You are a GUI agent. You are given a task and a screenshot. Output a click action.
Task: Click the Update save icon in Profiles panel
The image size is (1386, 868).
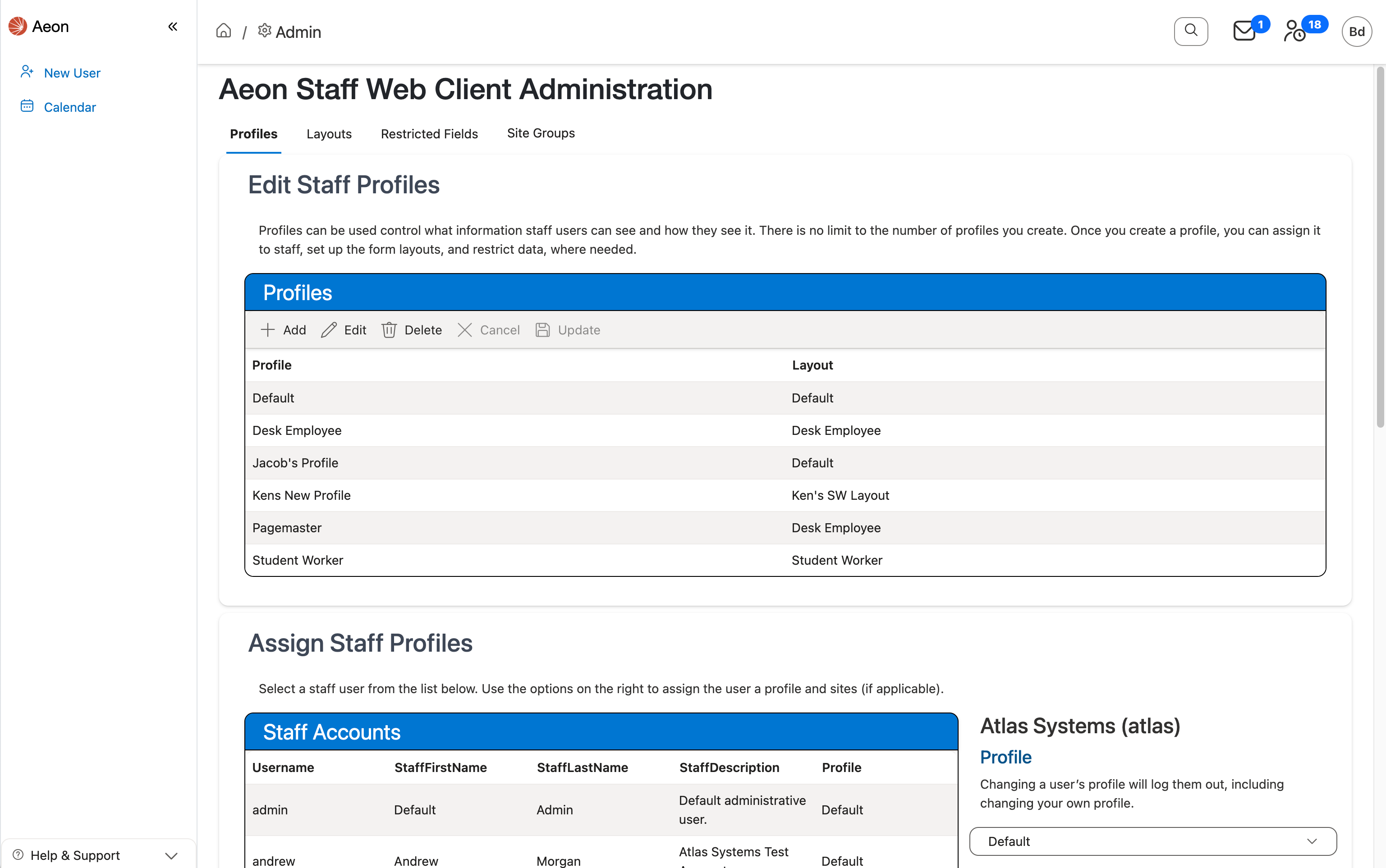coord(542,329)
